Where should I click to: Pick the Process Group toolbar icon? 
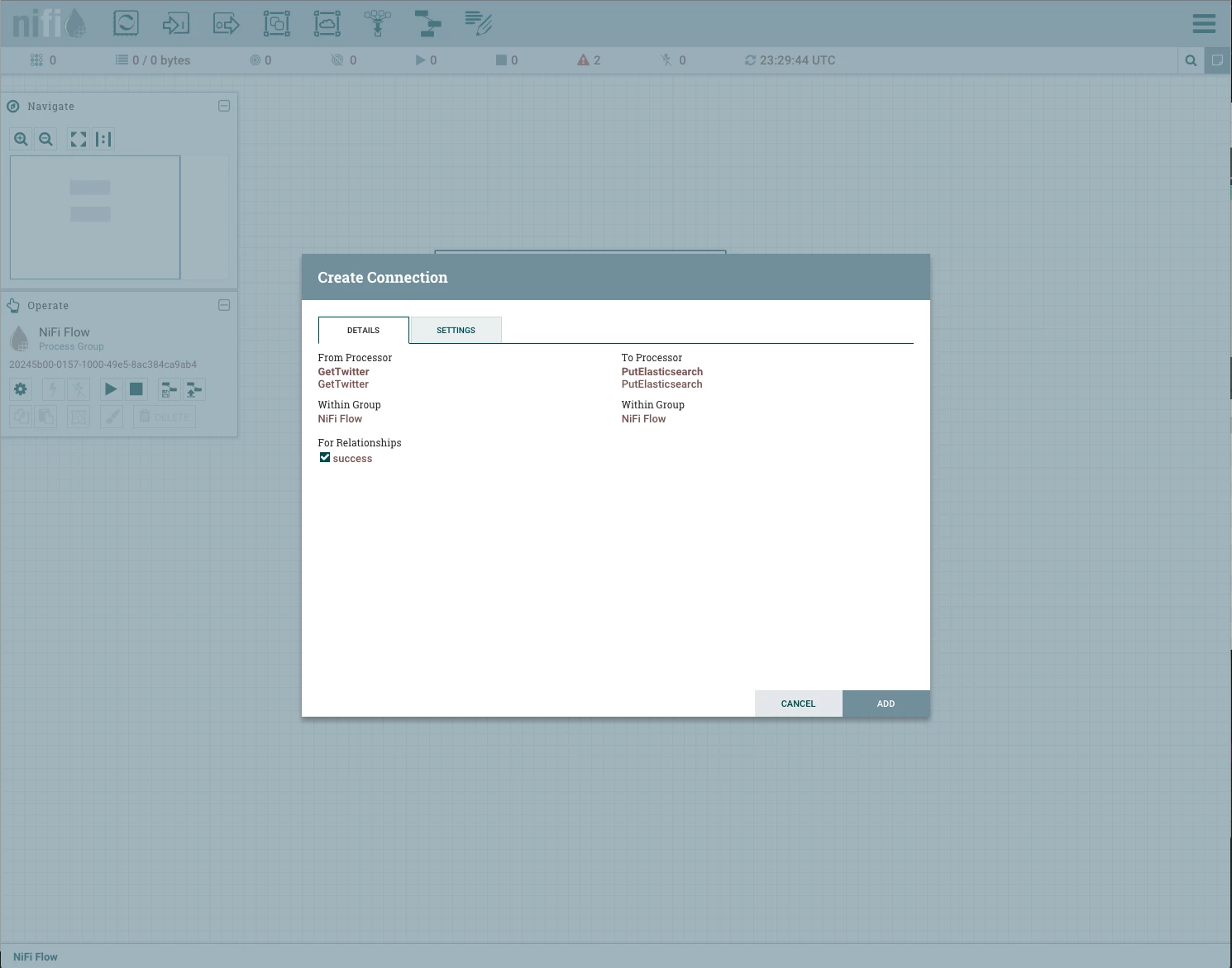(276, 23)
